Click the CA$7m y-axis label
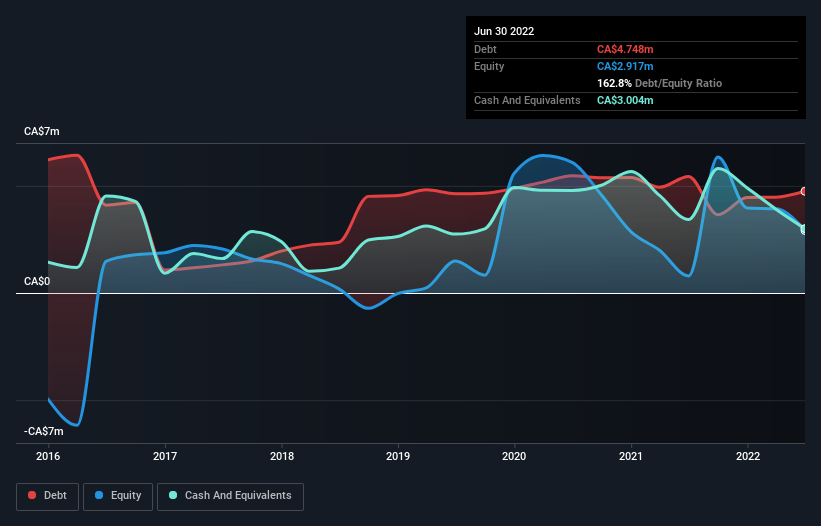 [41, 131]
